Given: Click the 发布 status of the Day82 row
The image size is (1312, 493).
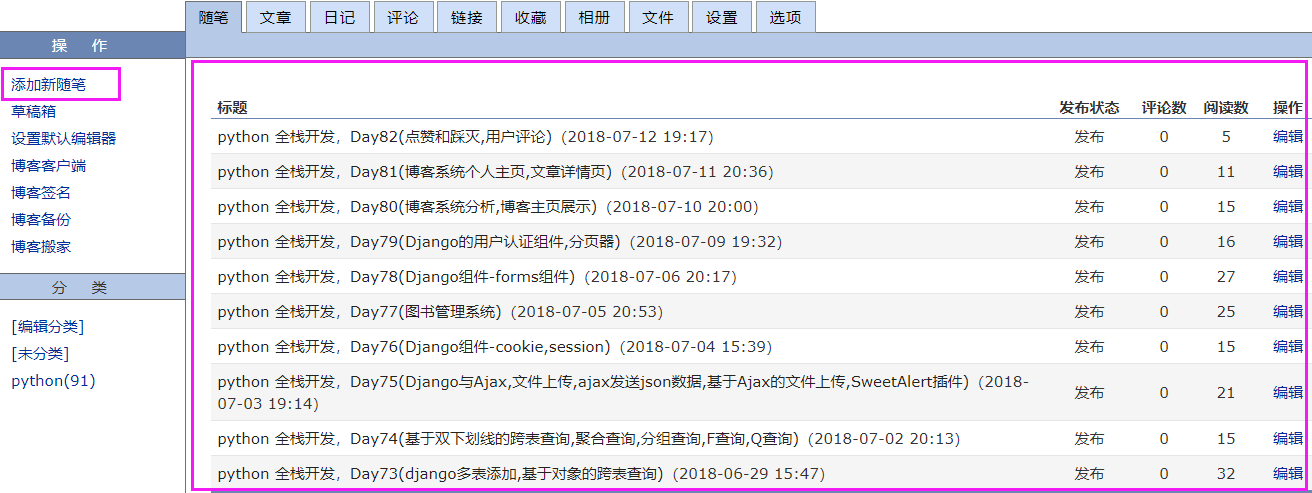Looking at the screenshot, I should tap(1089, 137).
